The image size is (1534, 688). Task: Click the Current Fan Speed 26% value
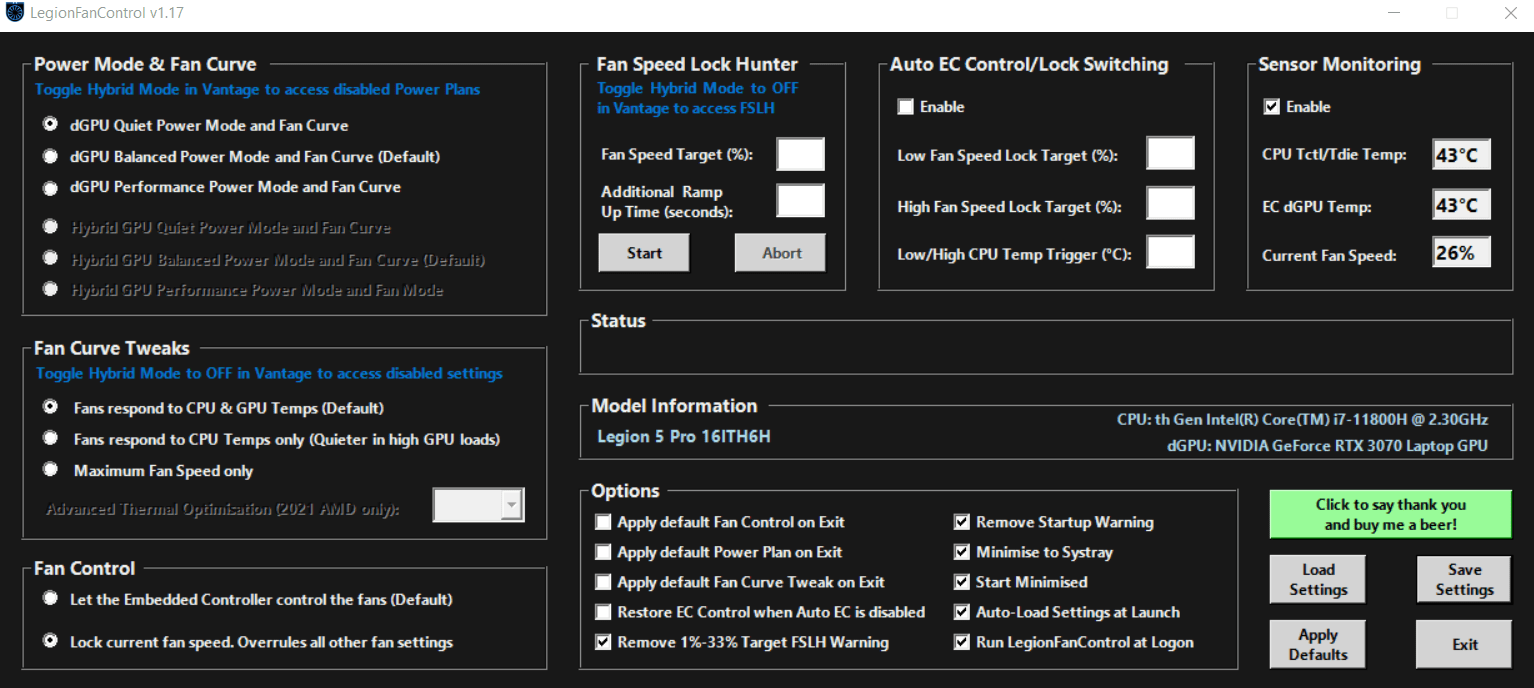pyautogui.click(x=1461, y=253)
